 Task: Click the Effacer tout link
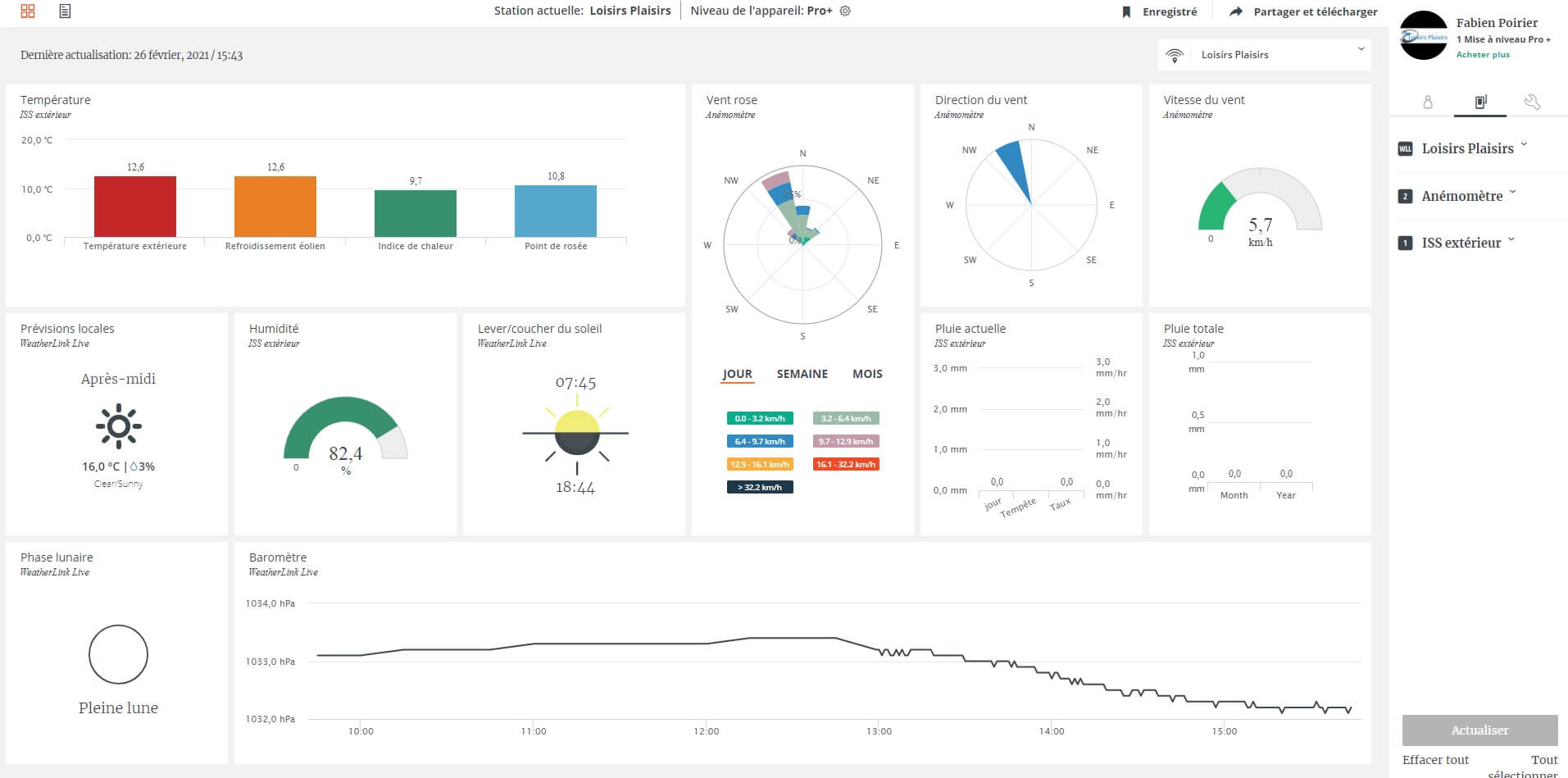pyautogui.click(x=1435, y=760)
